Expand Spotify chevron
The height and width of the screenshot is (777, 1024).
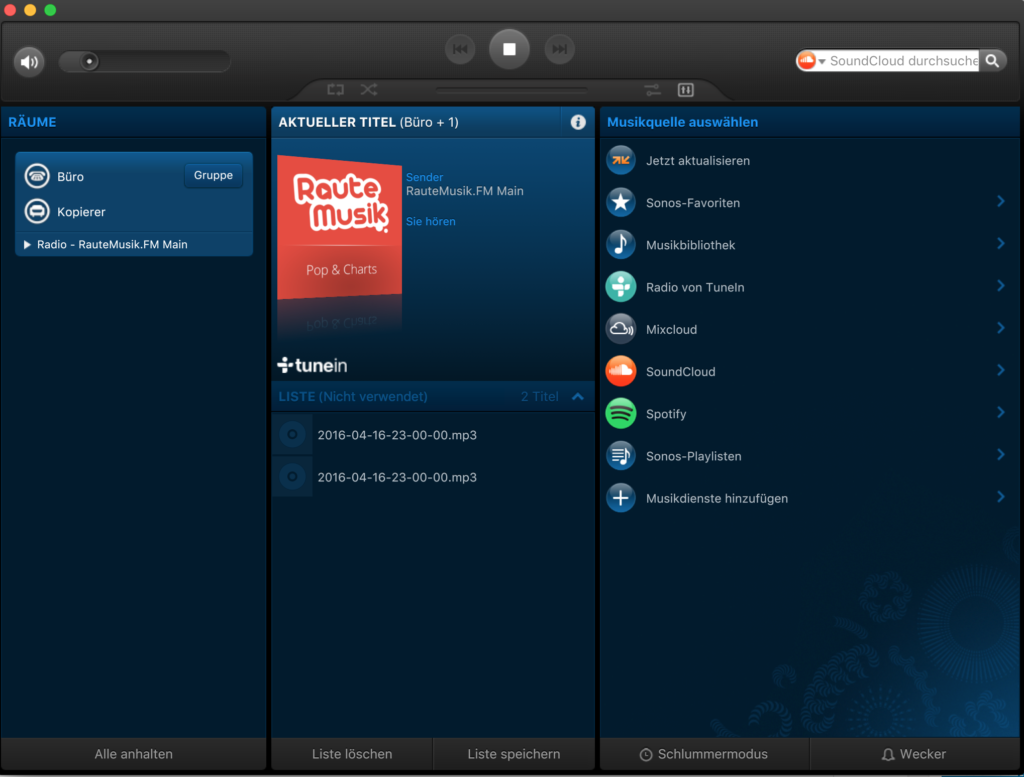[x=1000, y=412]
